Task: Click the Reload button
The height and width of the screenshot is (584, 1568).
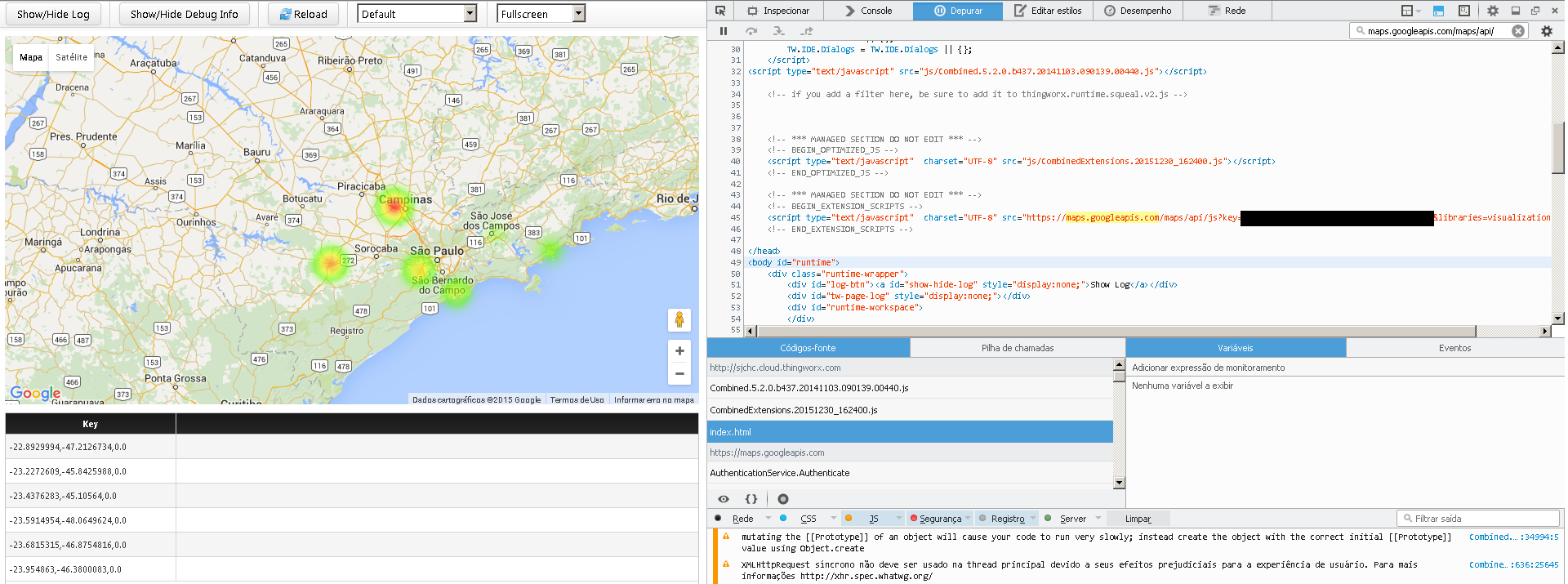Action: pos(303,14)
